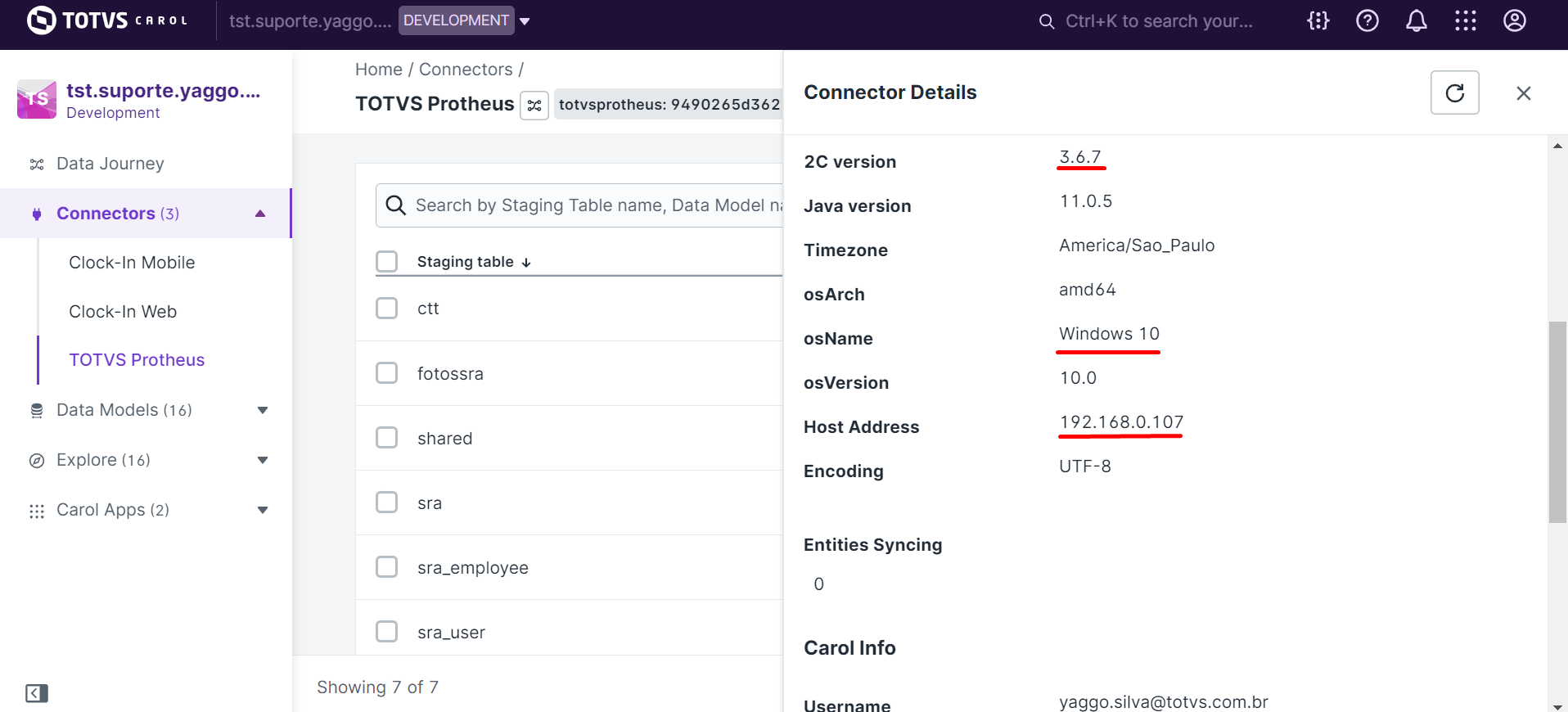The height and width of the screenshot is (712, 1568).
Task: Tick the fotossra row checkbox
Action: (x=387, y=373)
